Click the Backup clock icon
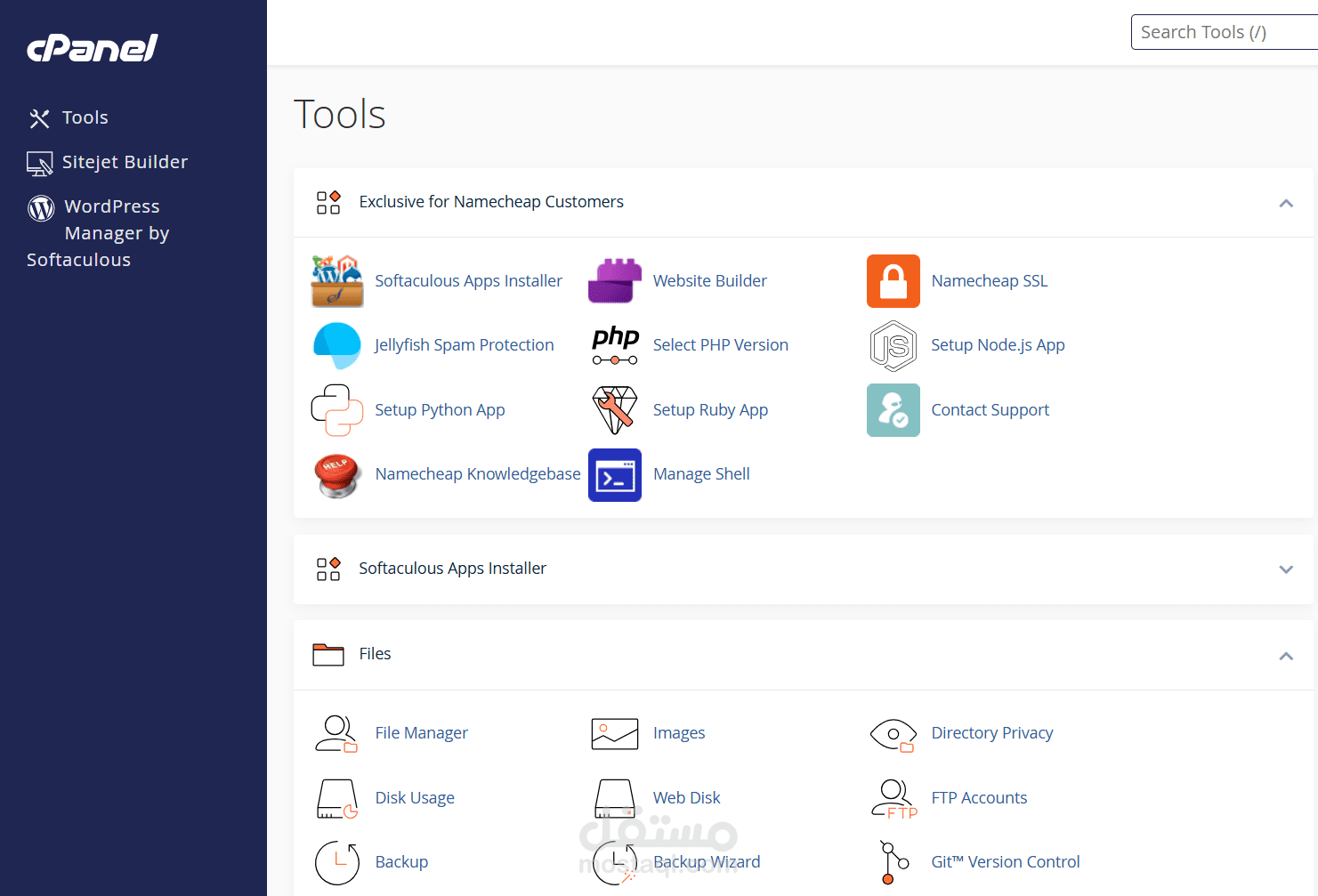1318x896 pixels. 337,862
